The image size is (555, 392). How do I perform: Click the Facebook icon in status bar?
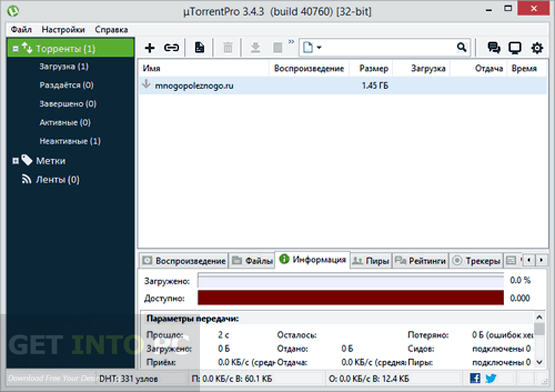click(475, 378)
